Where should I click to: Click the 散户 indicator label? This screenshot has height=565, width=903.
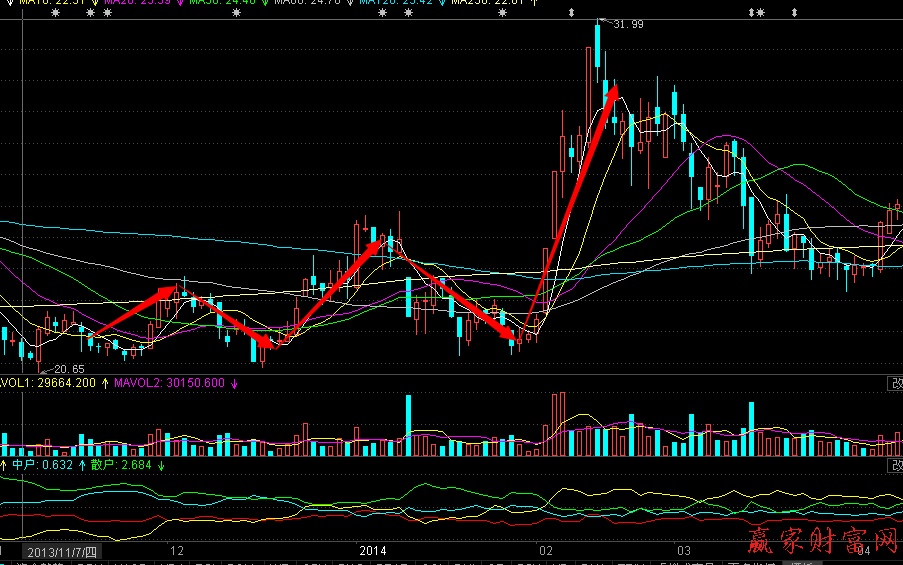(x=103, y=464)
